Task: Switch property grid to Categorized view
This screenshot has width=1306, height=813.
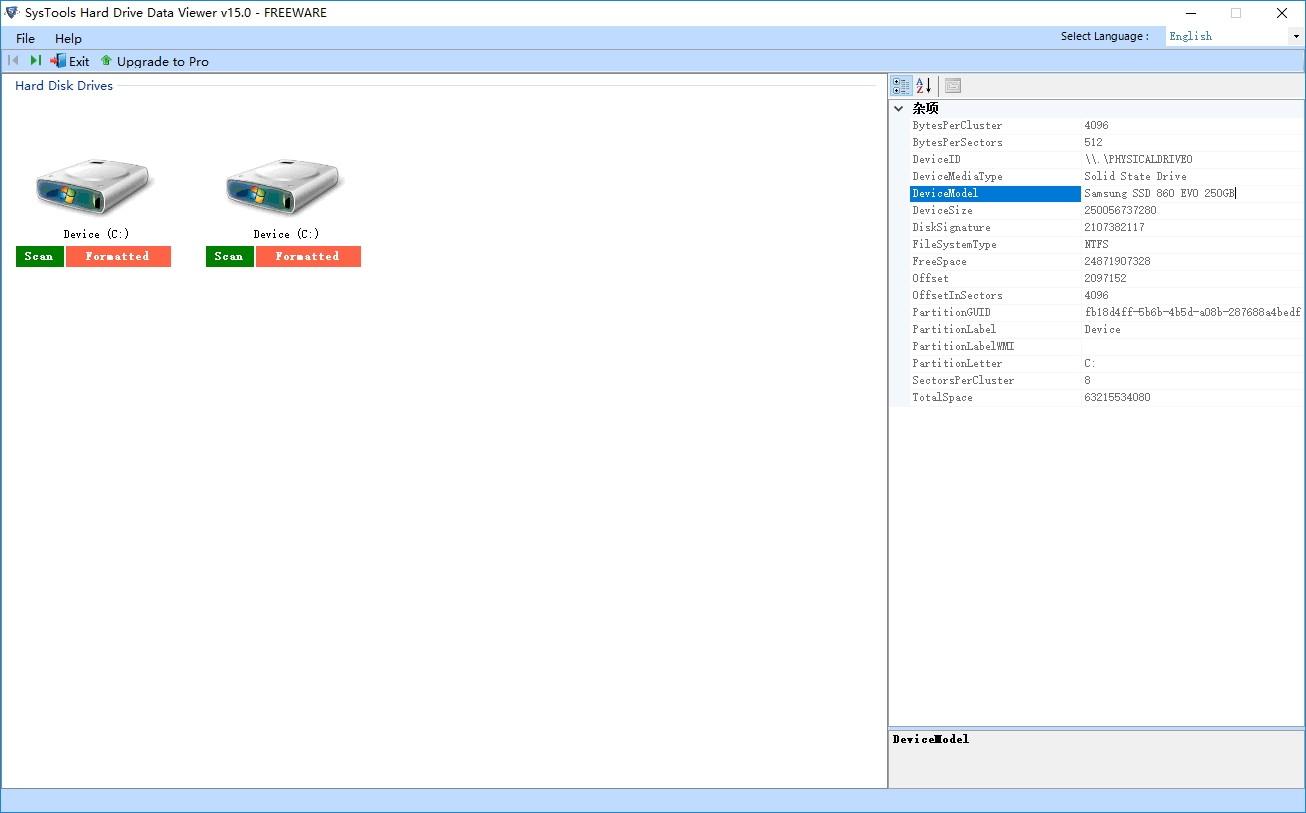Action: coord(901,86)
